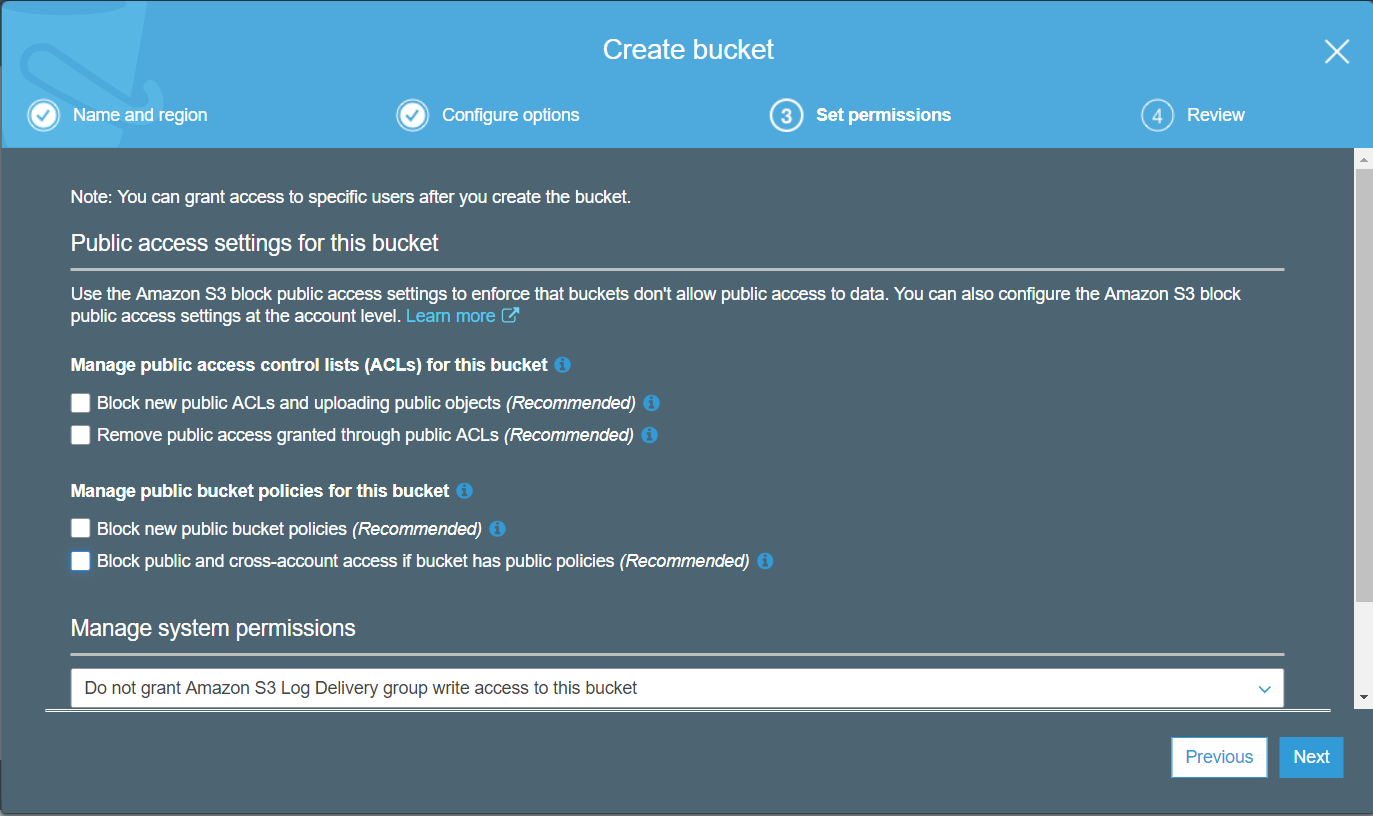The height and width of the screenshot is (816, 1373).
Task: Open the Learn more link
Action: click(x=450, y=316)
